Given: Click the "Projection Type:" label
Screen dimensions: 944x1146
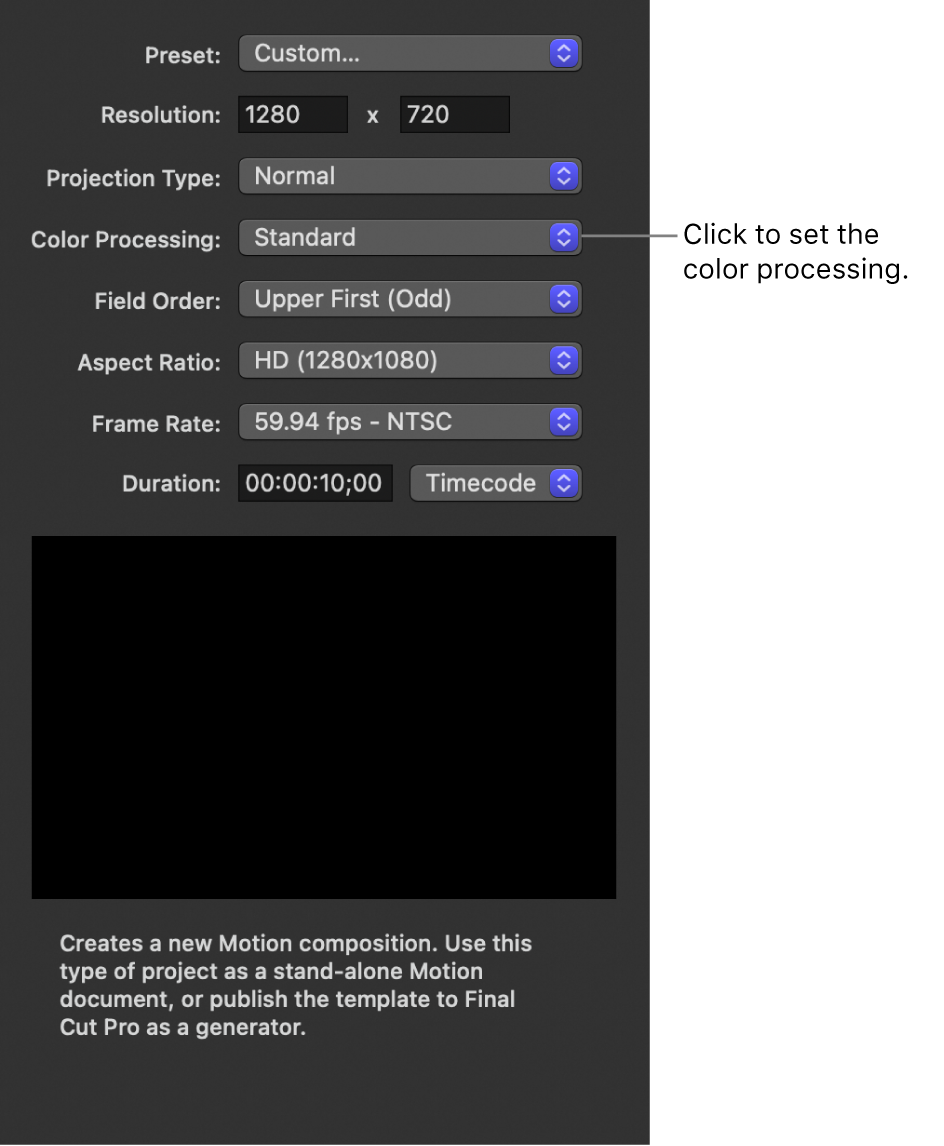Looking at the screenshot, I should 133,179.
